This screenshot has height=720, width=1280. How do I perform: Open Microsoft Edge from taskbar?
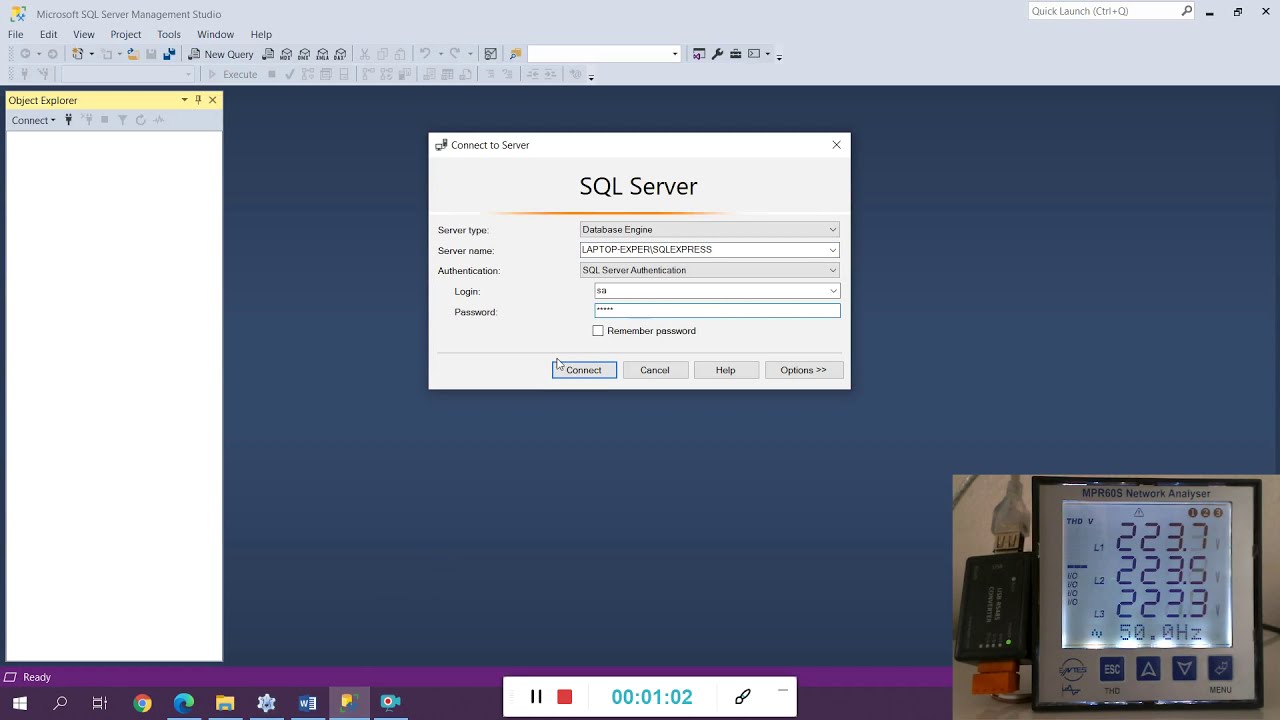coord(184,703)
